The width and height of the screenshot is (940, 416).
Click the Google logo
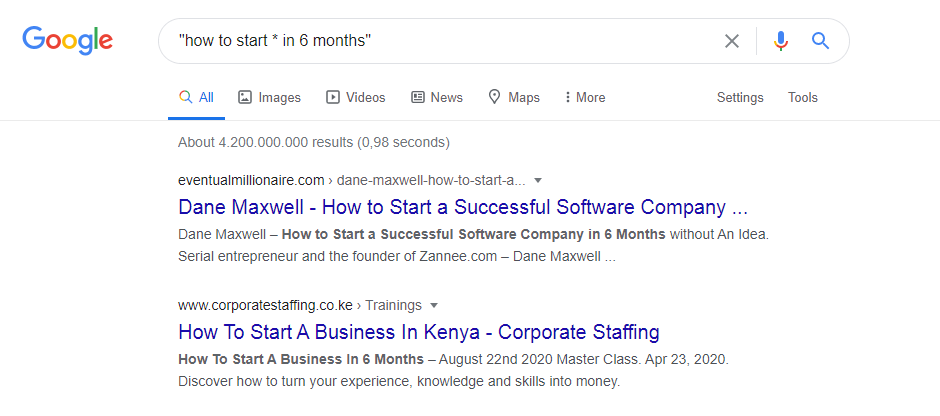68,41
